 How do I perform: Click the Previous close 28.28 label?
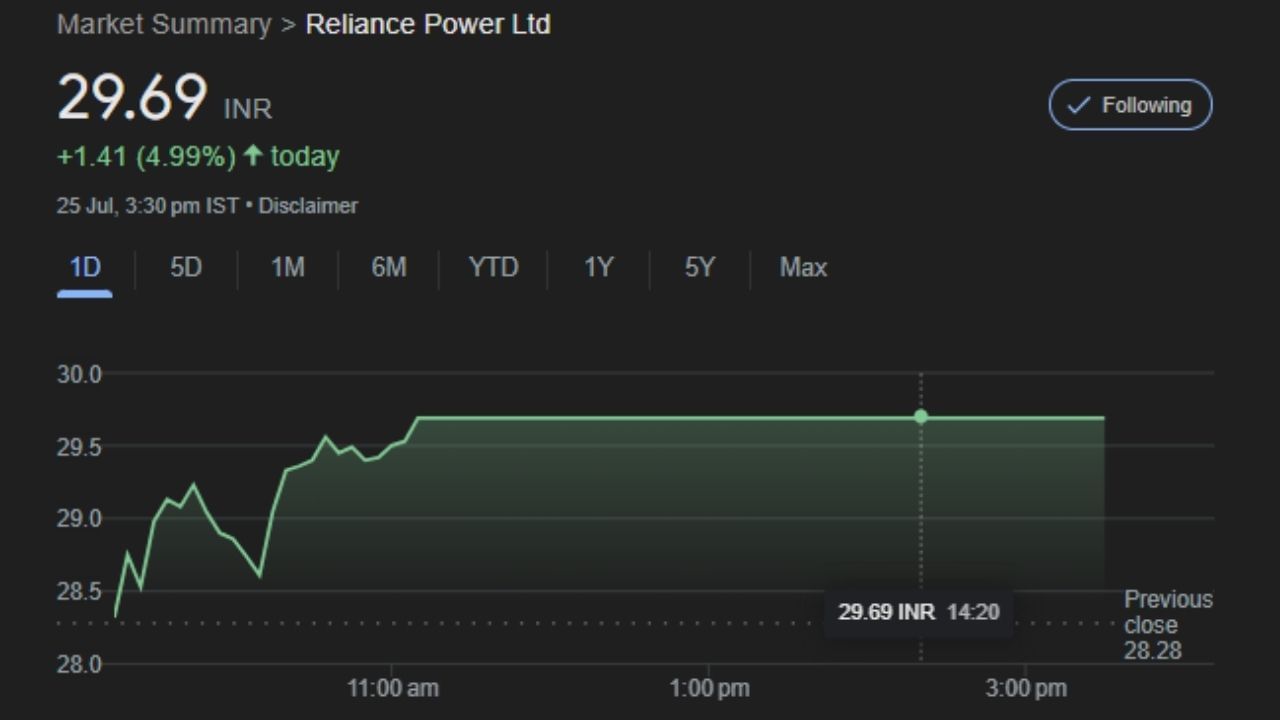pyautogui.click(x=1167, y=625)
